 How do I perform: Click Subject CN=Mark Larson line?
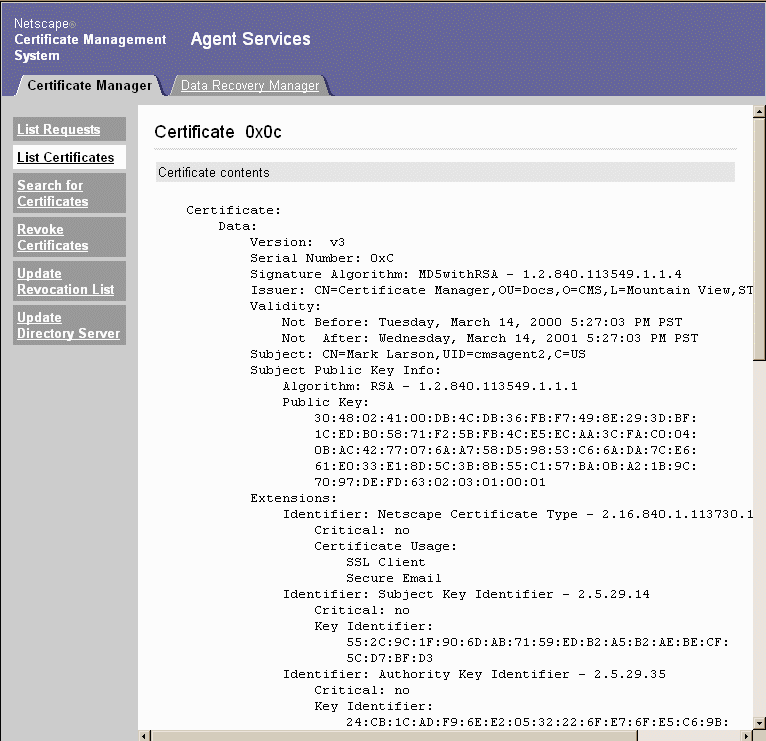click(x=418, y=354)
